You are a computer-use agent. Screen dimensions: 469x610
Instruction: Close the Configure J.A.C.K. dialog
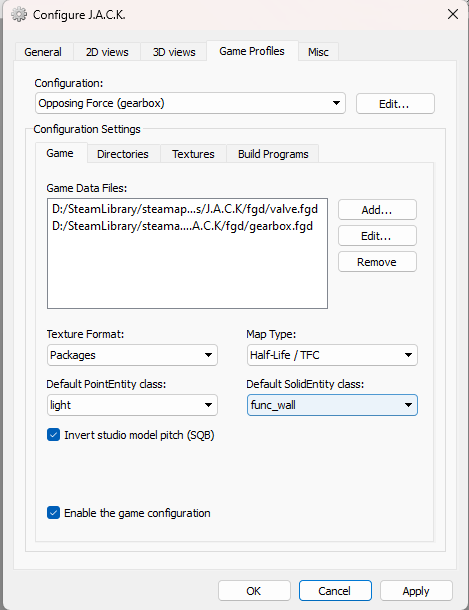[x=453, y=14]
